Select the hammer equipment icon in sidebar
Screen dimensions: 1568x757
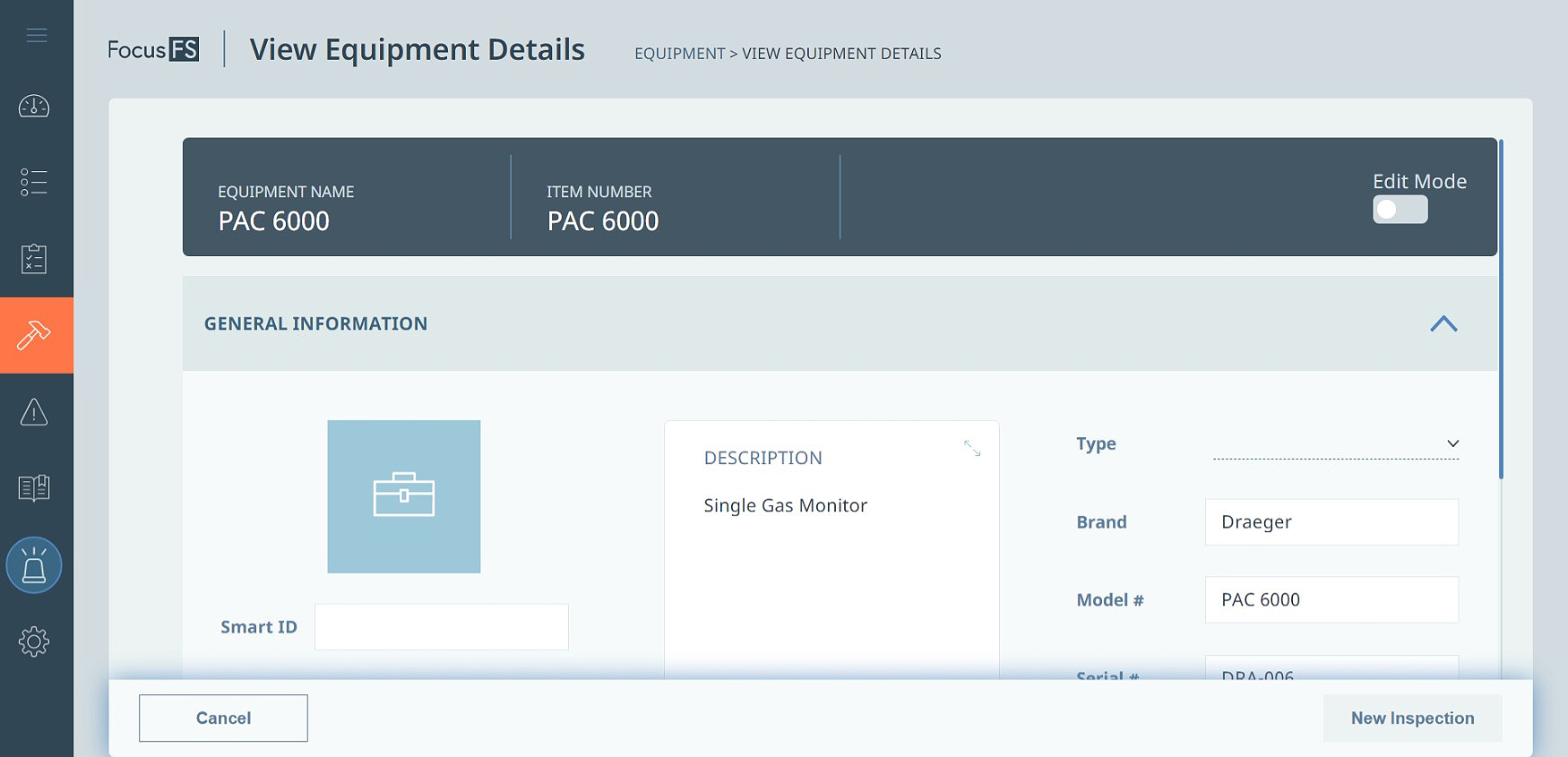(34, 335)
